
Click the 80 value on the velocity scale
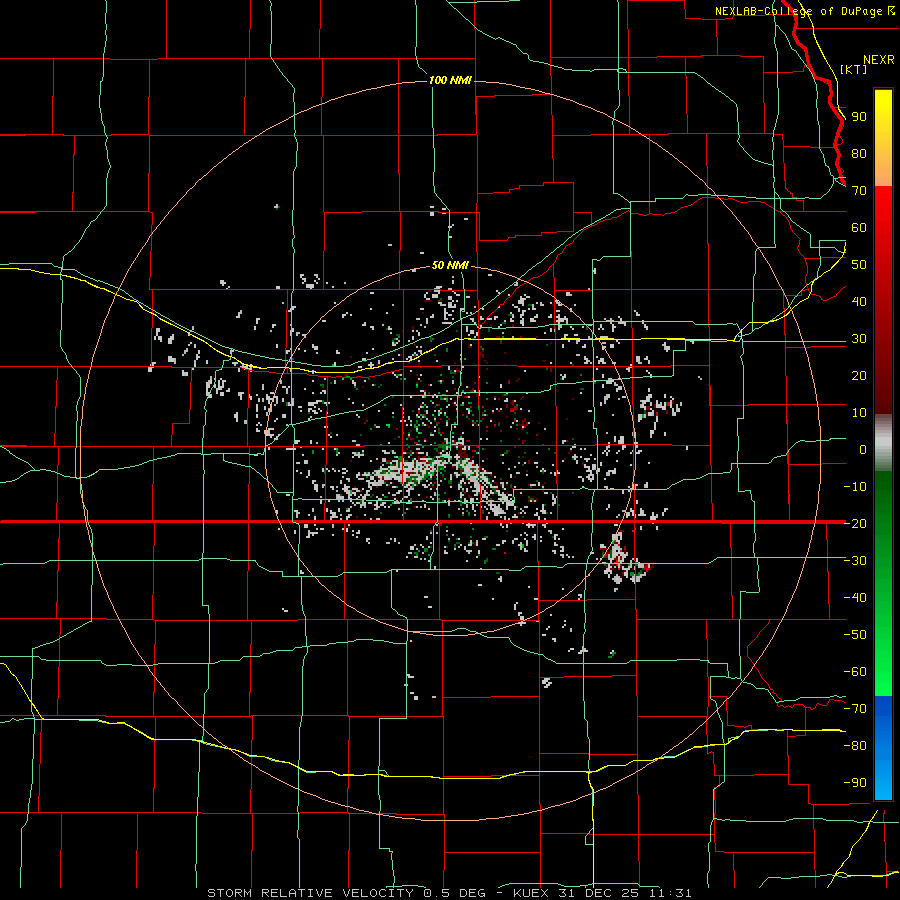(859, 153)
